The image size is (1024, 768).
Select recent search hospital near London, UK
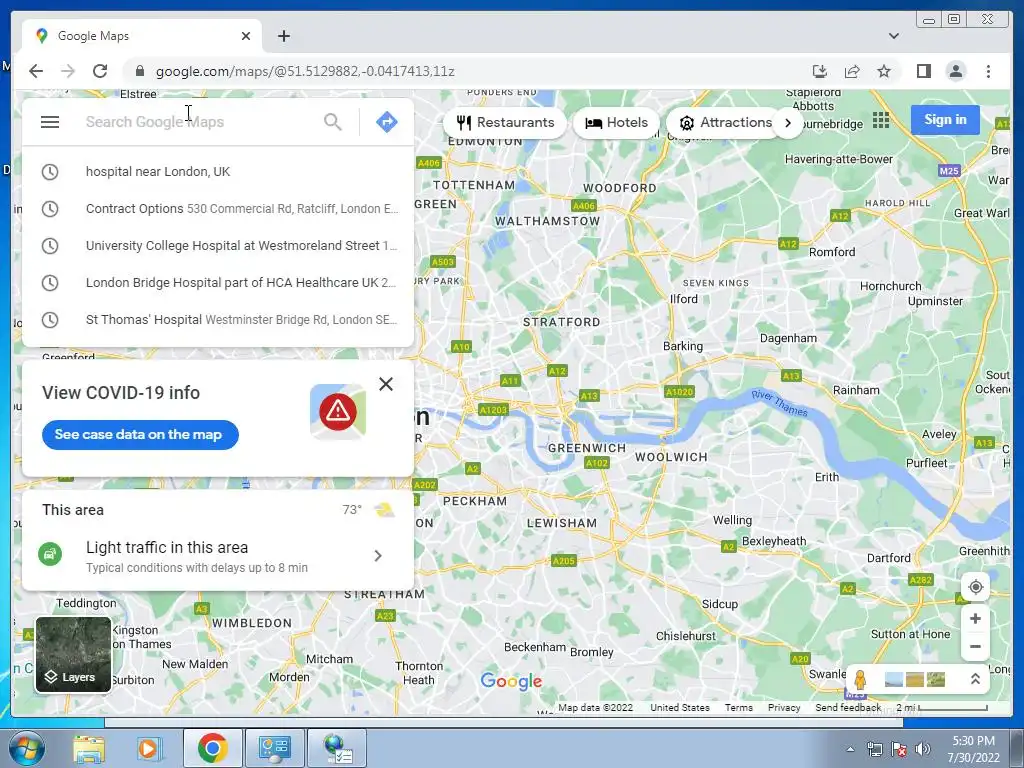point(218,172)
